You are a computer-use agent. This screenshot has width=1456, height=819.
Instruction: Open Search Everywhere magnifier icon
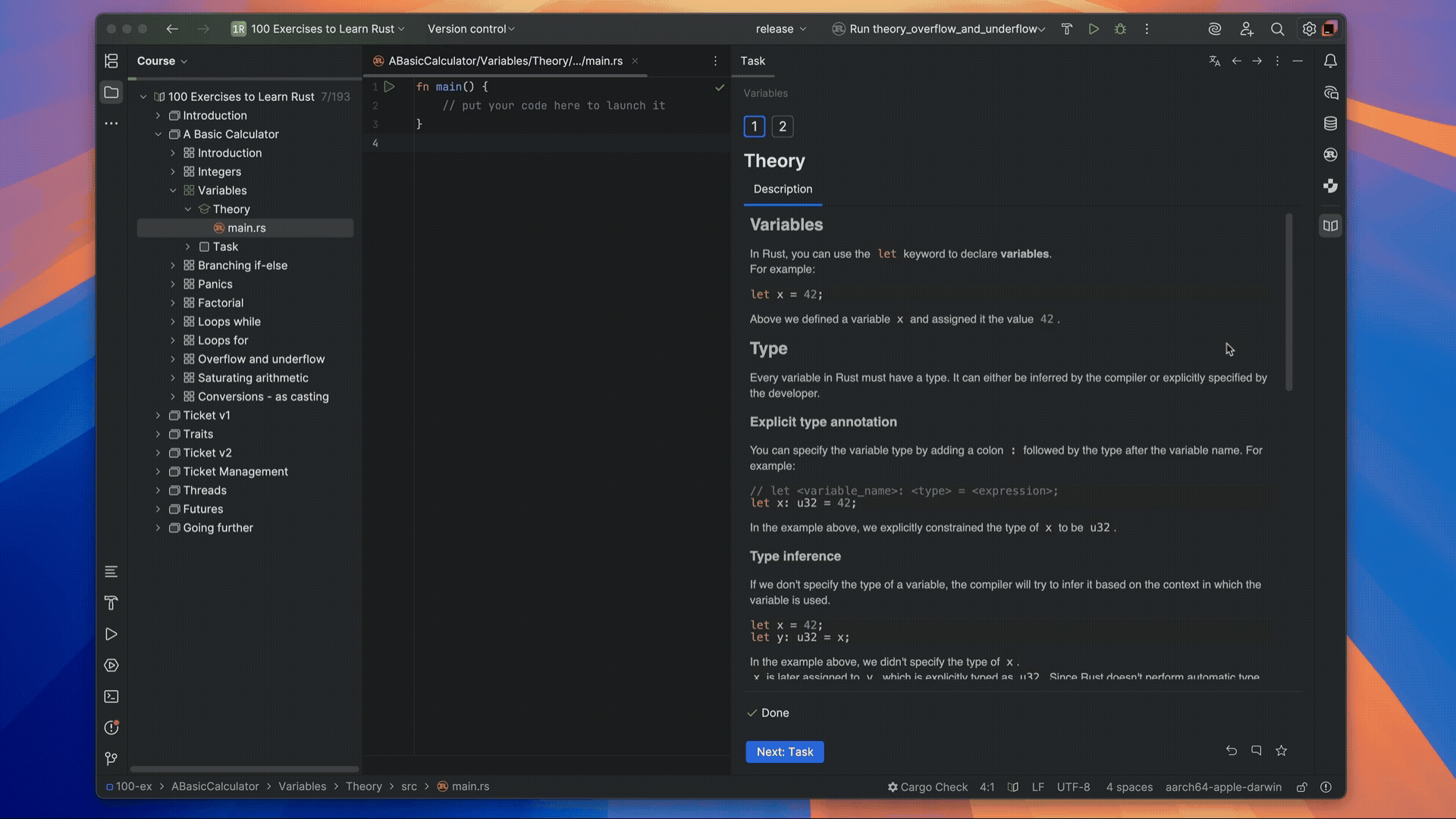click(1277, 29)
